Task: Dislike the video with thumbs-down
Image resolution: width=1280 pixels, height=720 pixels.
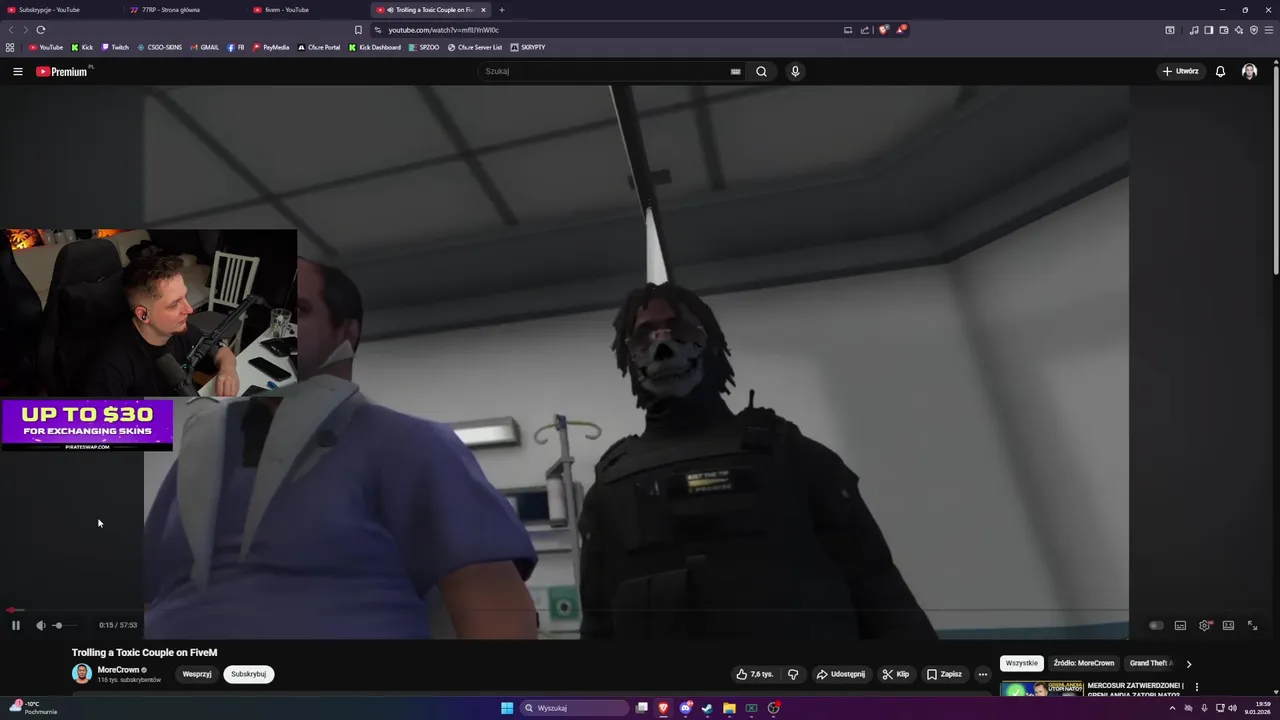Action: click(x=793, y=674)
